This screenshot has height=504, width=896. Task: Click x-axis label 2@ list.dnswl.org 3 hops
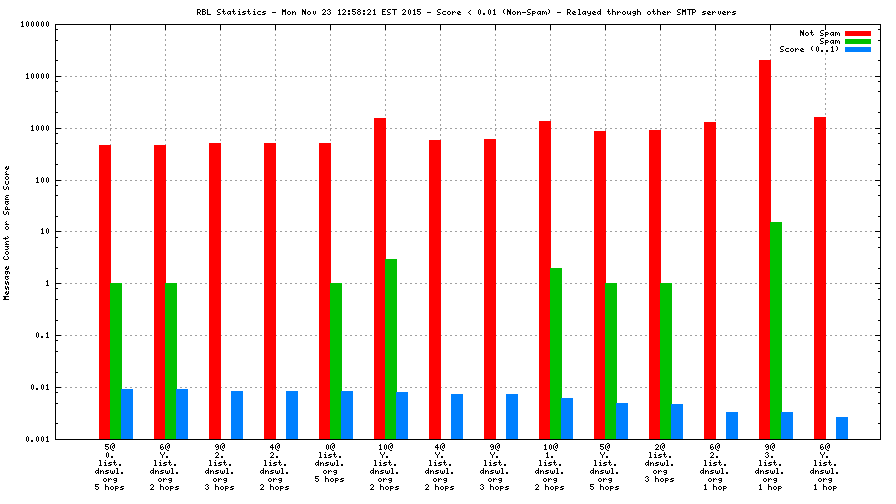click(x=660, y=466)
